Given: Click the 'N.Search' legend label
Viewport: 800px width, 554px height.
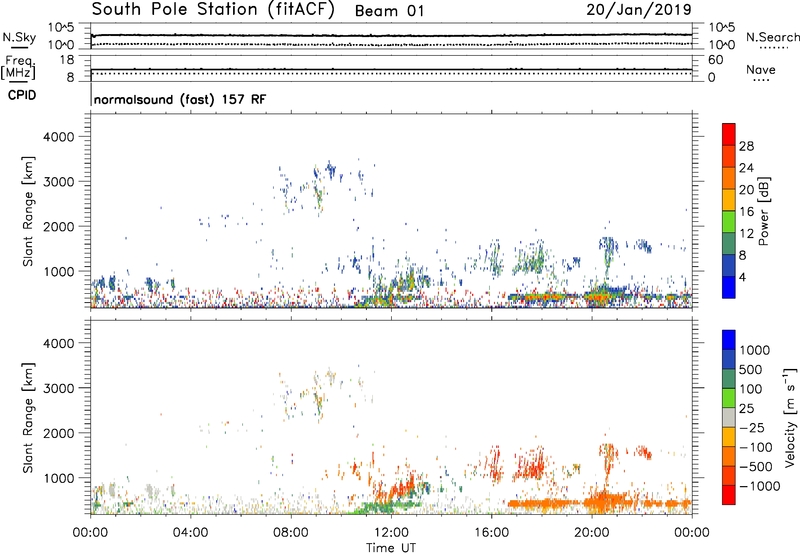Looking at the screenshot, I should tap(772, 37).
